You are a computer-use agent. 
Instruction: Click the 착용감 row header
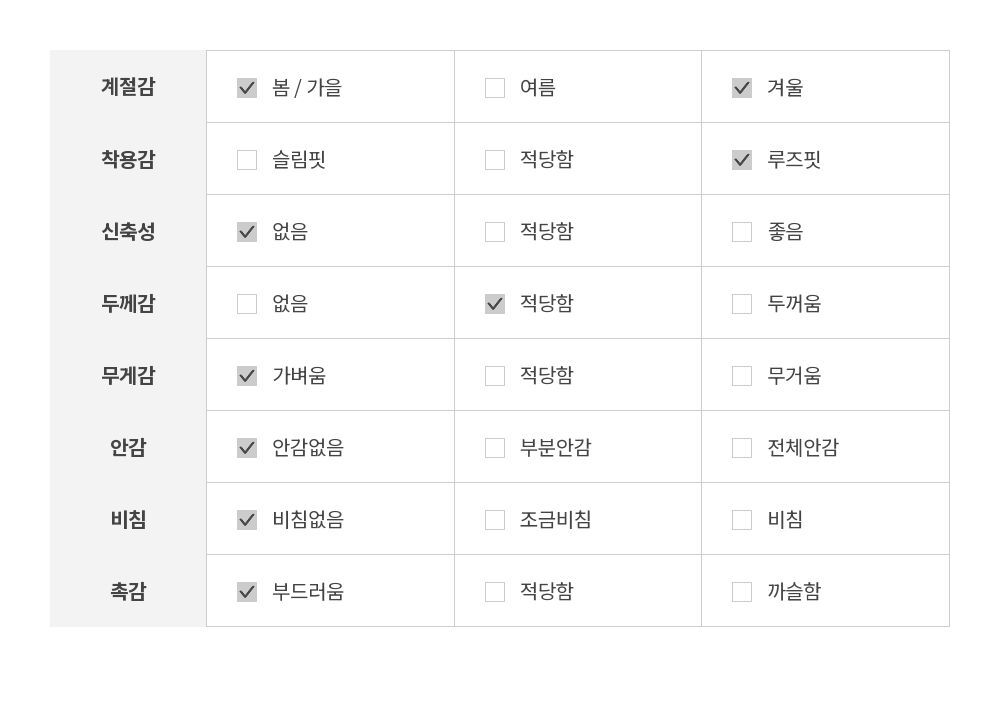[128, 159]
